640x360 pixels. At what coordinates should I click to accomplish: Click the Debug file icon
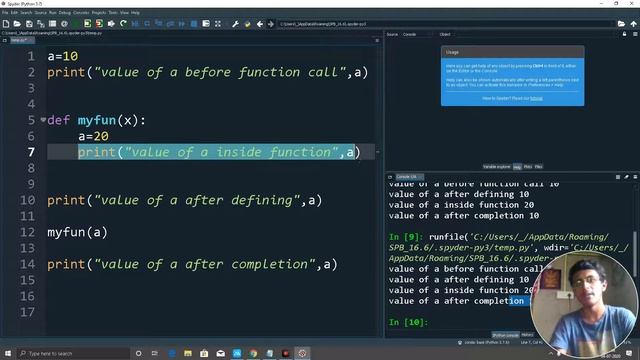(x=135, y=24)
